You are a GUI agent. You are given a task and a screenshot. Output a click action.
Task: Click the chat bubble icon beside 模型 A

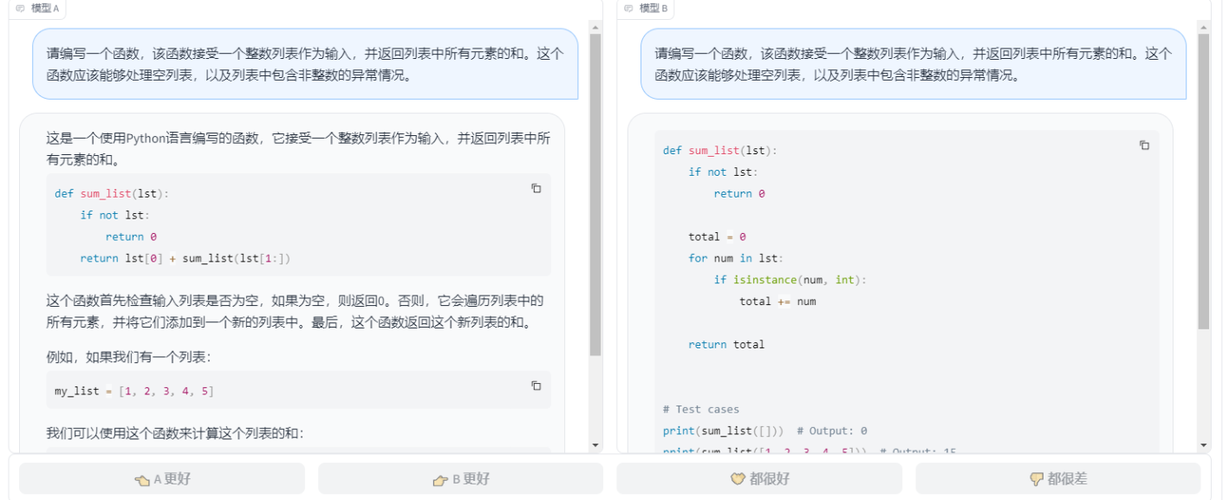pyautogui.click(x=20, y=8)
